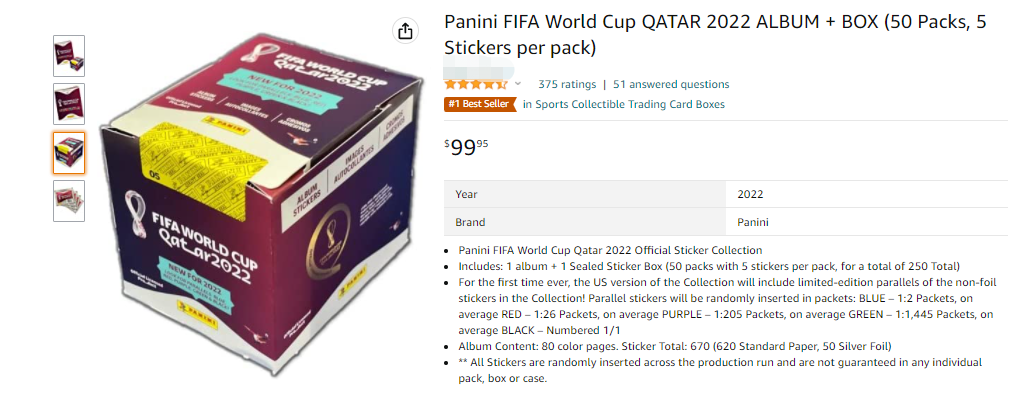Click the $99.95 price
The height and width of the screenshot is (414, 1020).
467,148
